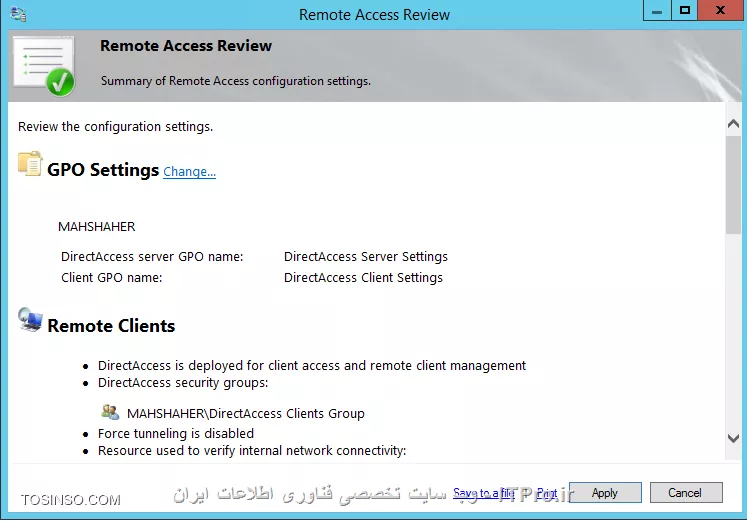
Task: Select the MAHSHAHER domain text
Action: [x=97, y=227]
